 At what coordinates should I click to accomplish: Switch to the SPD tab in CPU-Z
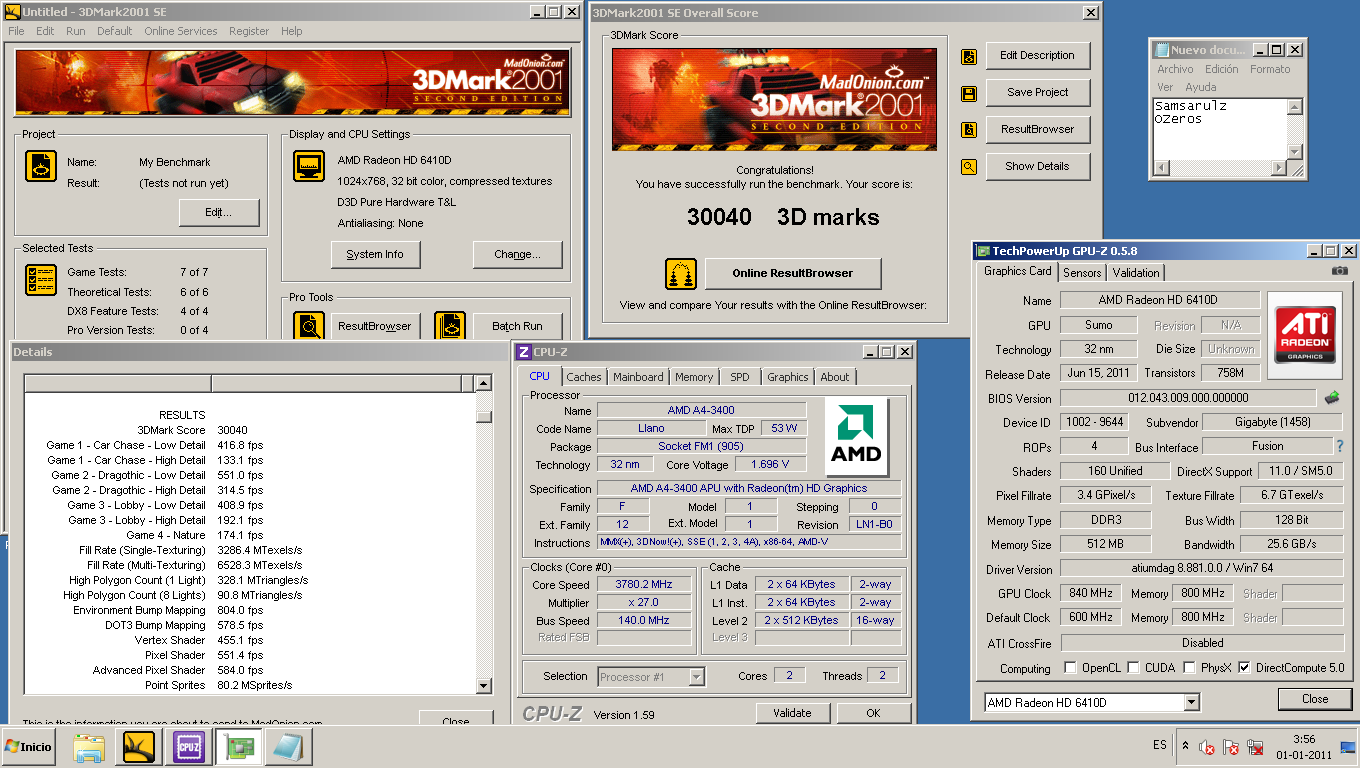pos(739,377)
